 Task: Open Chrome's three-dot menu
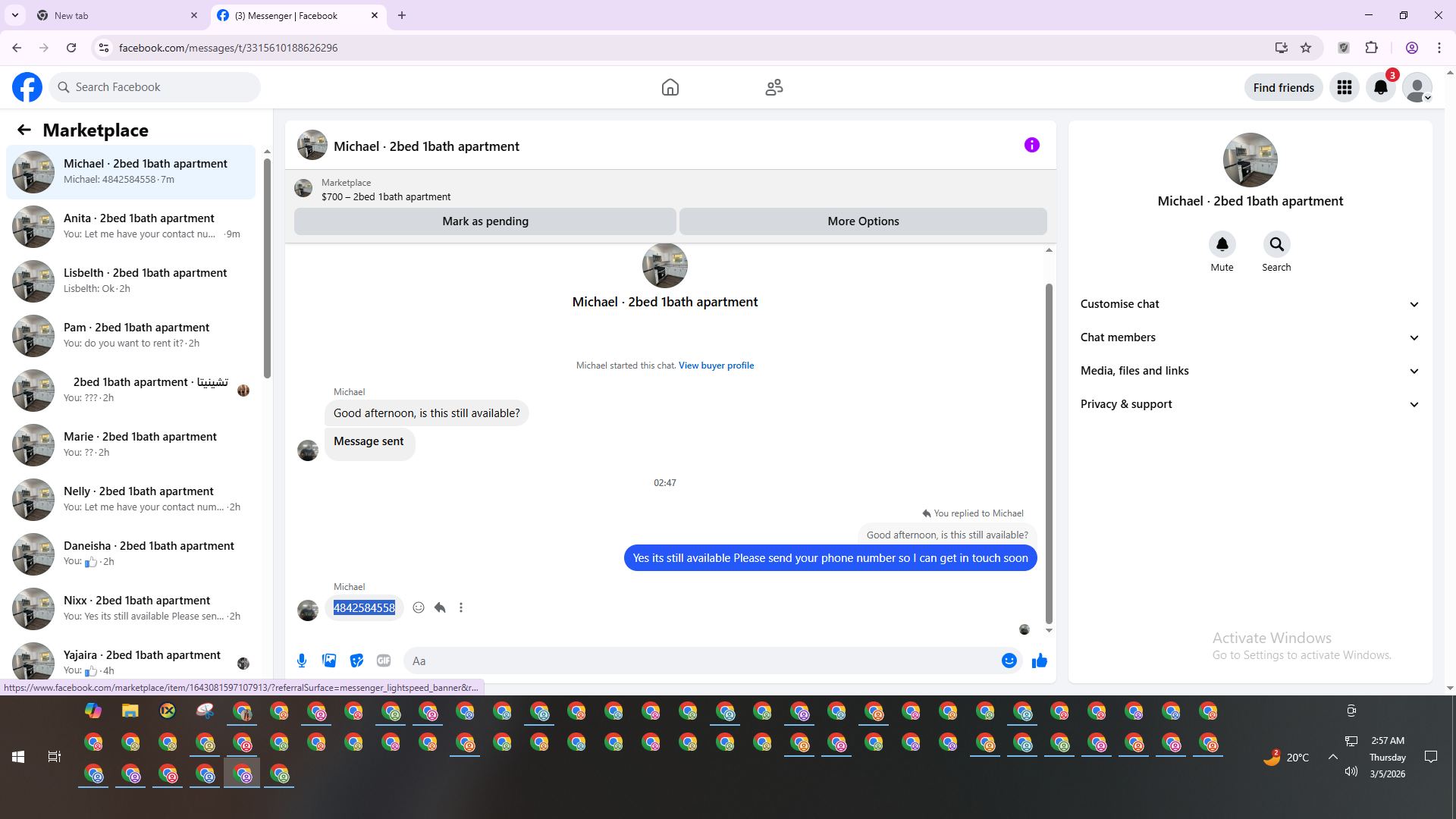point(1439,48)
